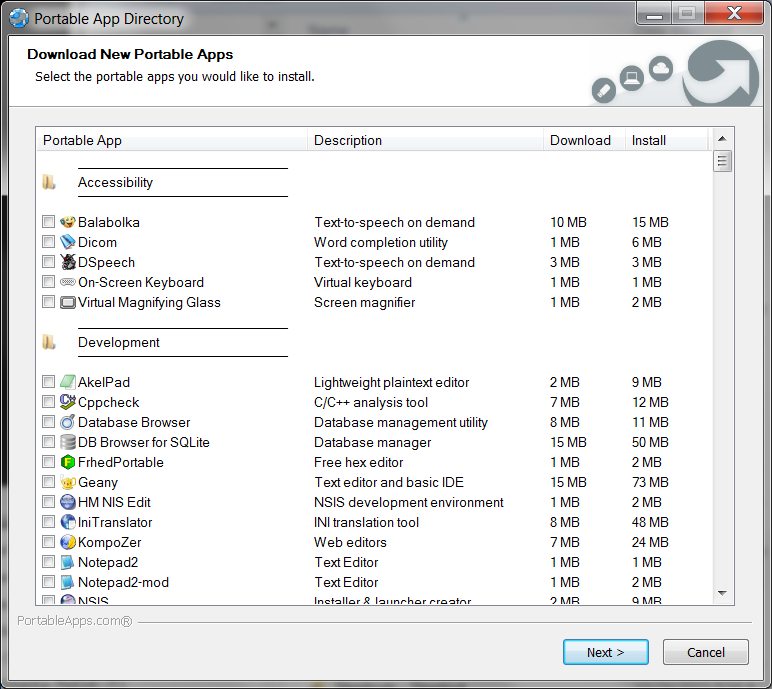Click the 'Virtual keyboard' description
Image resolution: width=772 pixels, height=689 pixels.
pos(363,282)
